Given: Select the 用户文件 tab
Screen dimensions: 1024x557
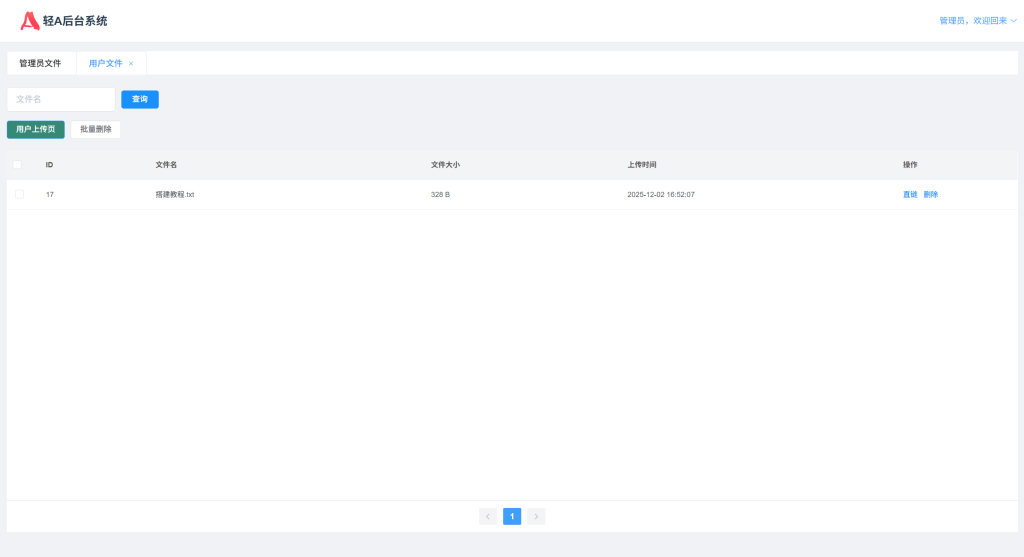Looking at the screenshot, I should 105,63.
